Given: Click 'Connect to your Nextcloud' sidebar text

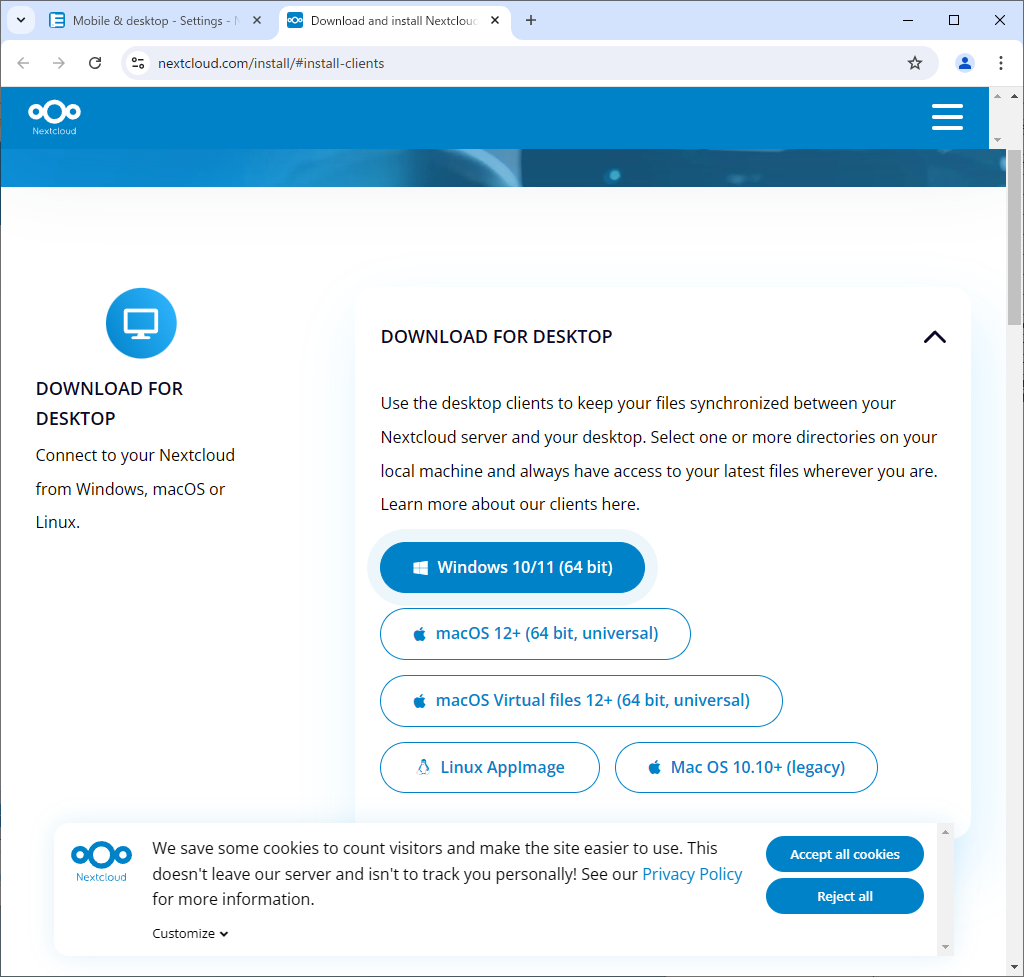Looking at the screenshot, I should 135,455.
